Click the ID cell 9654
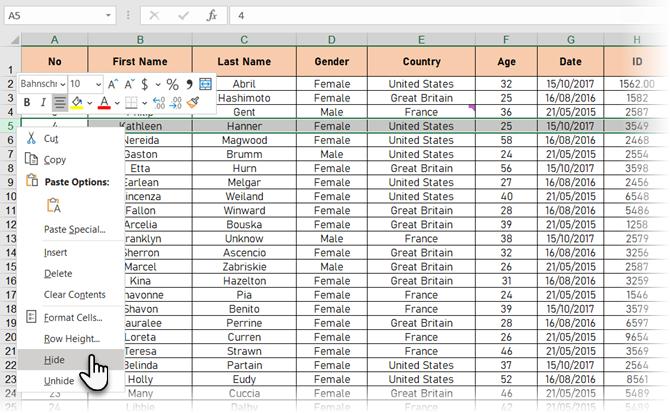670x413 pixels. click(x=636, y=337)
